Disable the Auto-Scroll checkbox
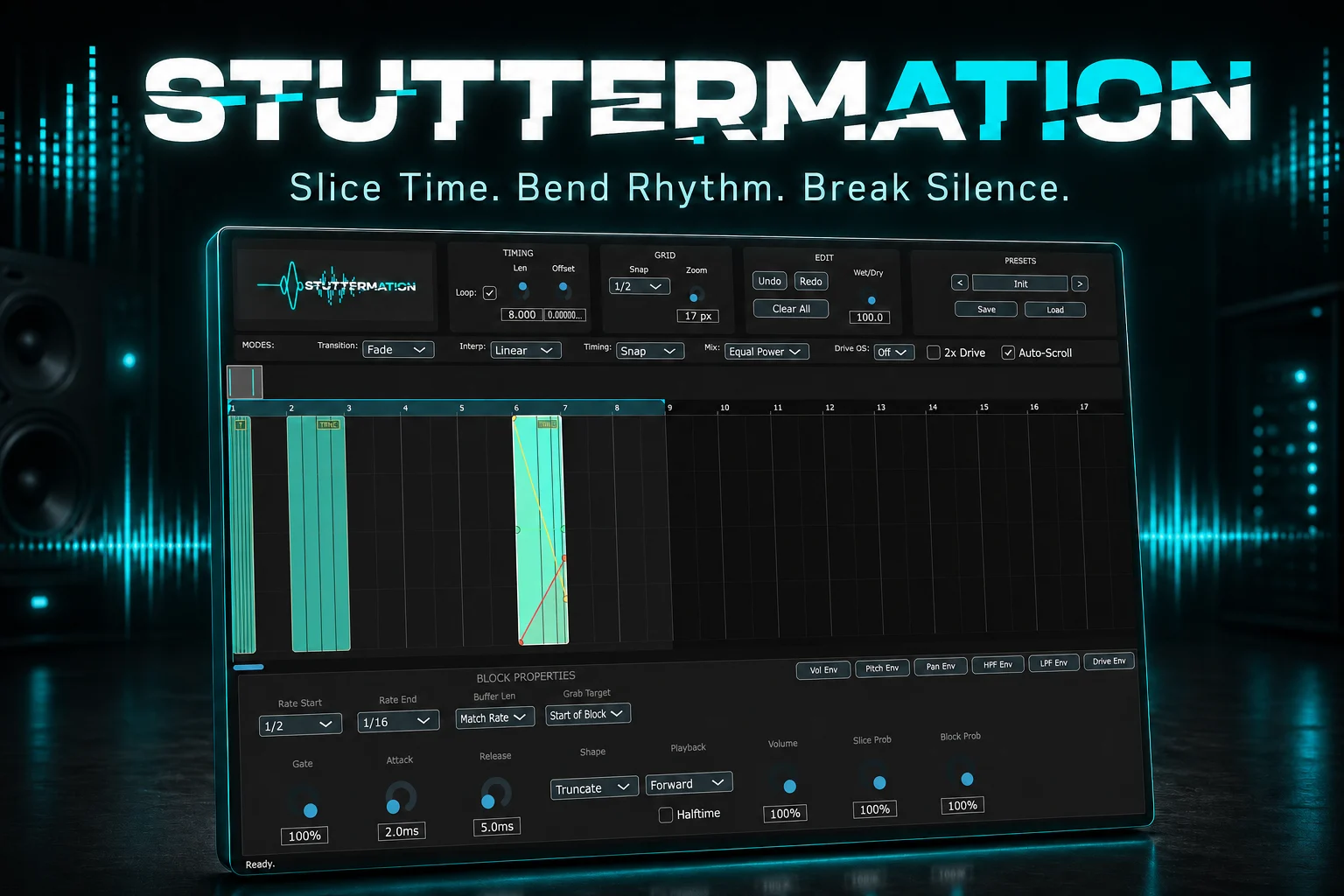Screen dimensions: 1344x896 (x=1008, y=353)
